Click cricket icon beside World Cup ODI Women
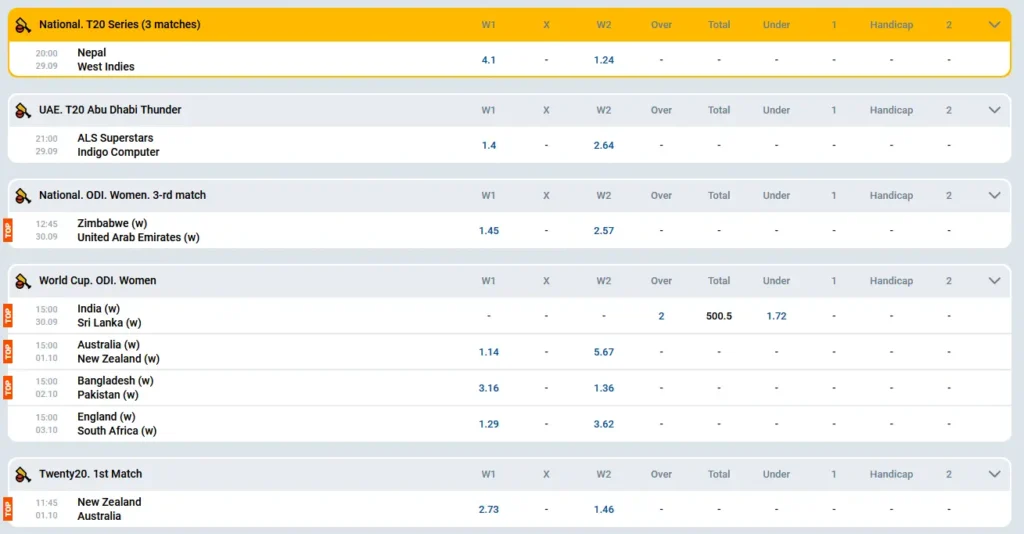This screenshot has height=534, width=1024. coord(23,281)
